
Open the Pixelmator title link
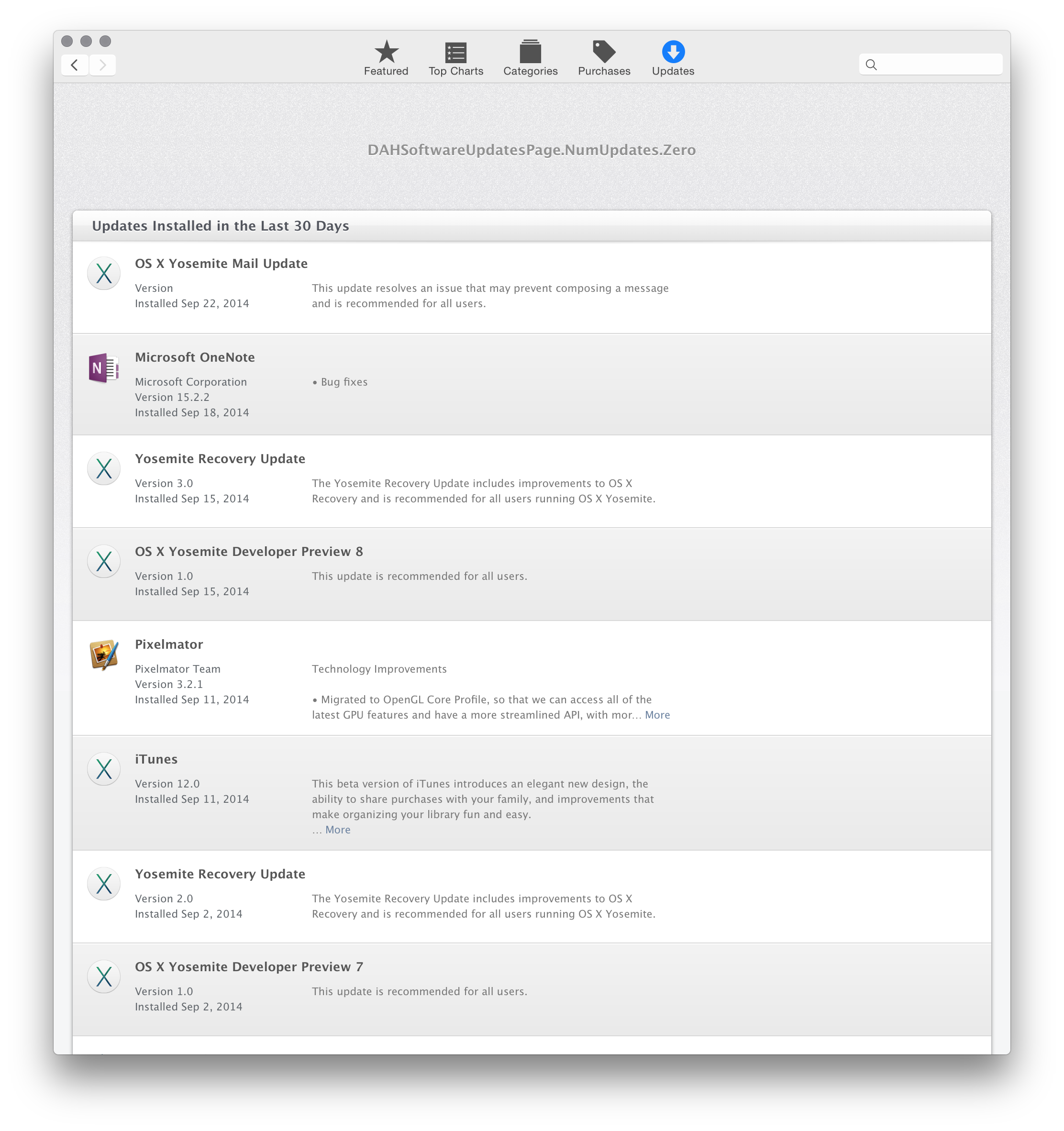pos(168,644)
